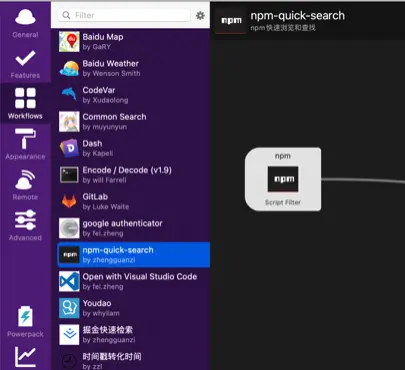Viewport: 405px width, 370px height.
Task: Click the Encode / Decode terminal icon
Action: [69, 175]
